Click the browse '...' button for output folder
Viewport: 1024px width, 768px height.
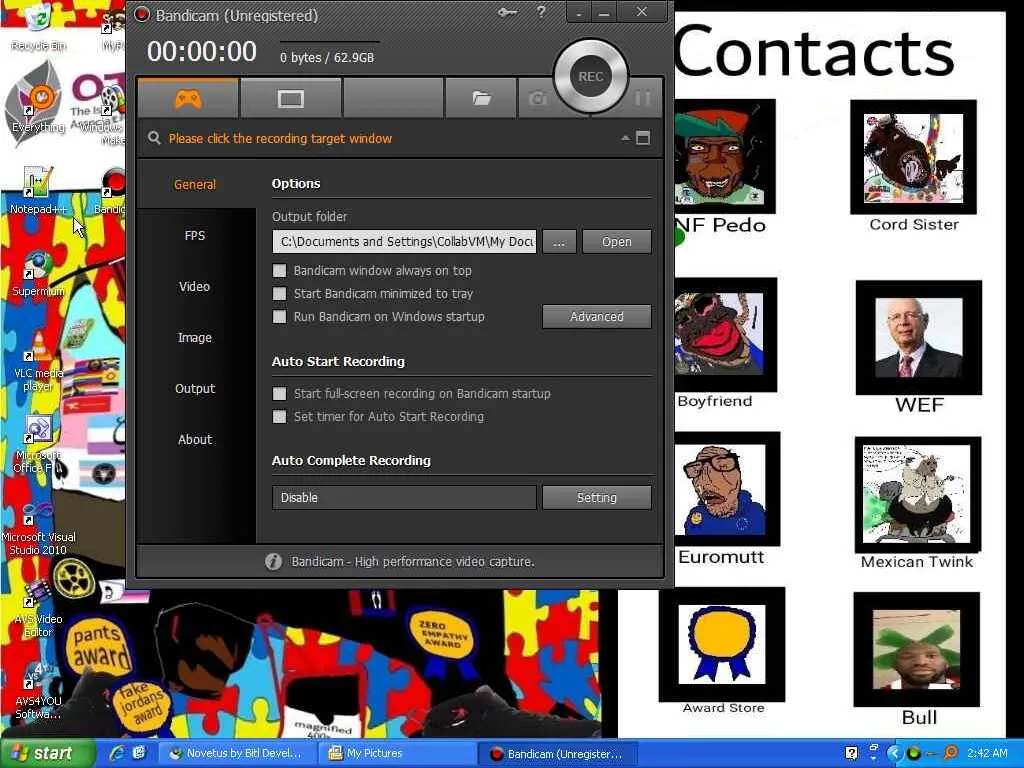click(x=559, y=242)
